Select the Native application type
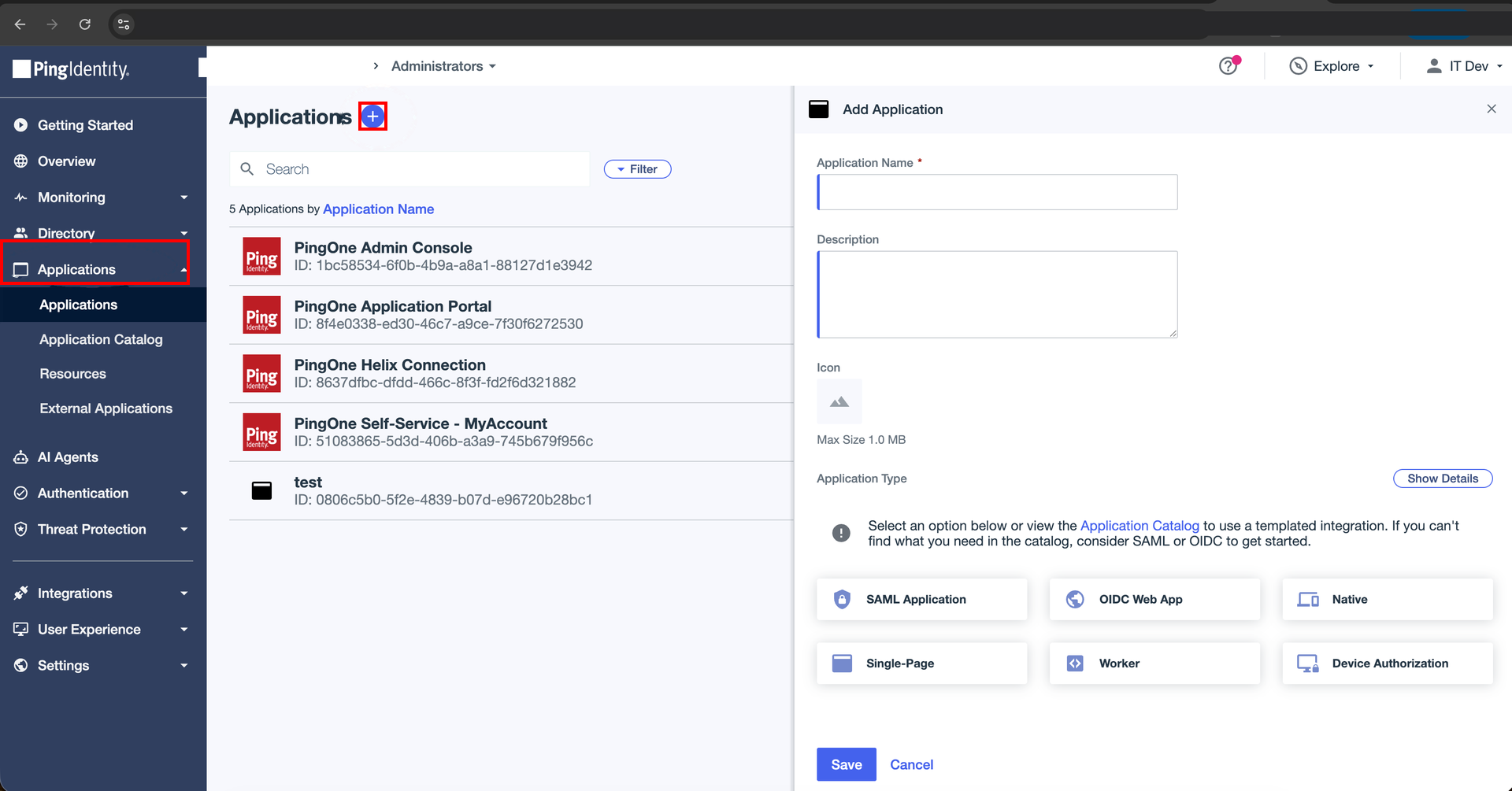 (x=1388, y=600)
